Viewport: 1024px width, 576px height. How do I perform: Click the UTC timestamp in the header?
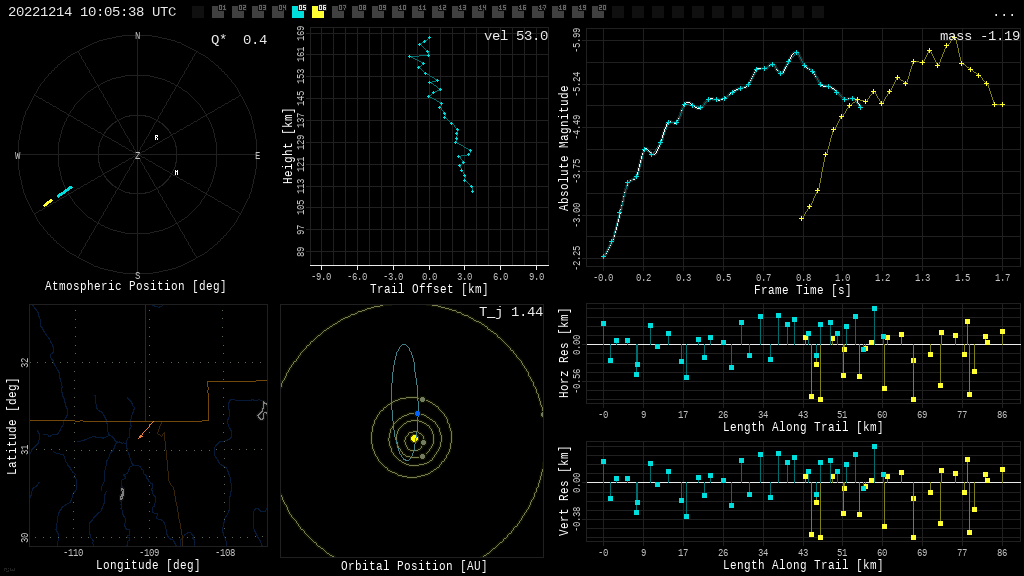(x=92, y=13)
